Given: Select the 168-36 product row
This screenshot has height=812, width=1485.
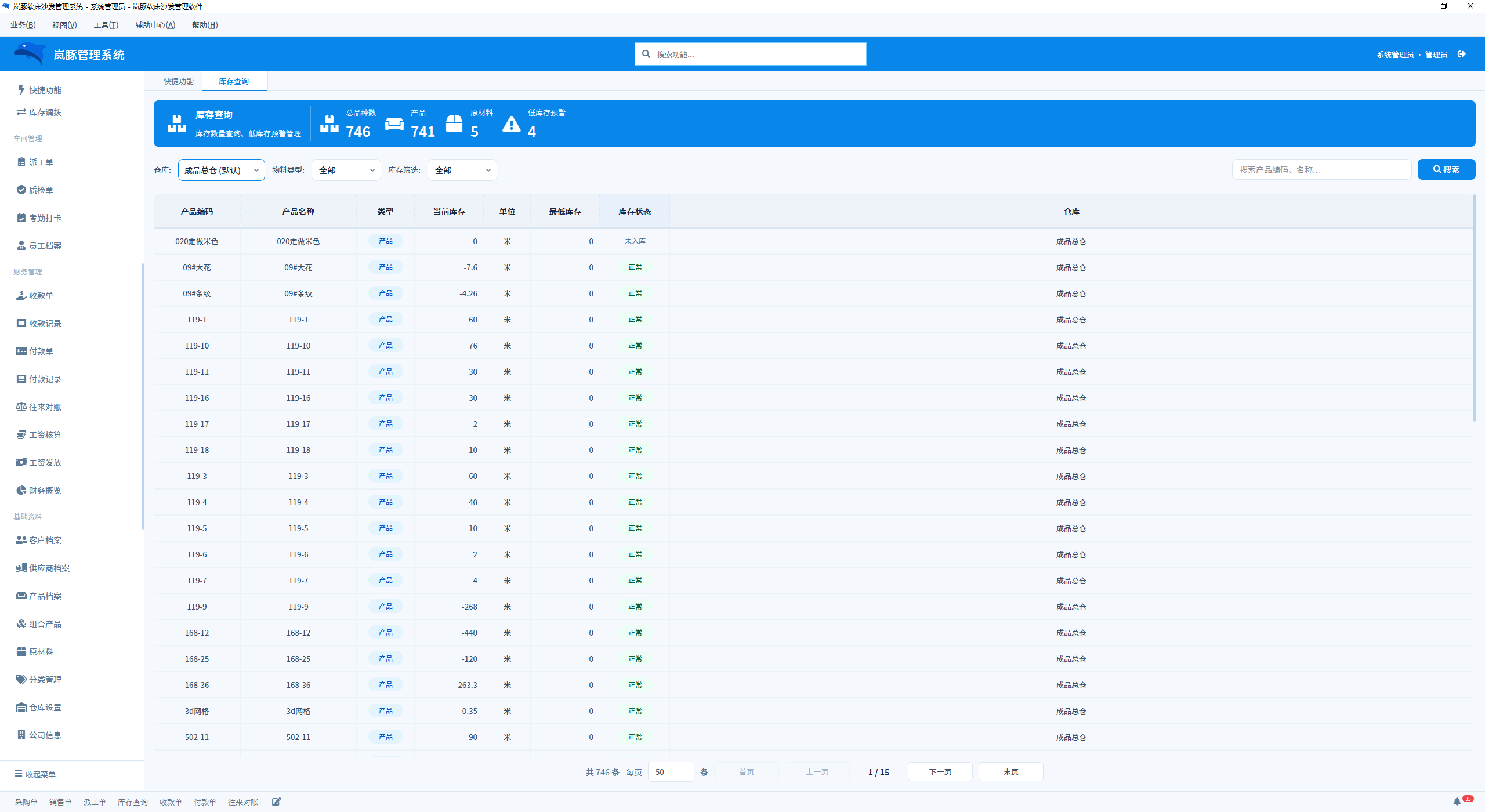Looking at the screenshot, I should point(813,685).
